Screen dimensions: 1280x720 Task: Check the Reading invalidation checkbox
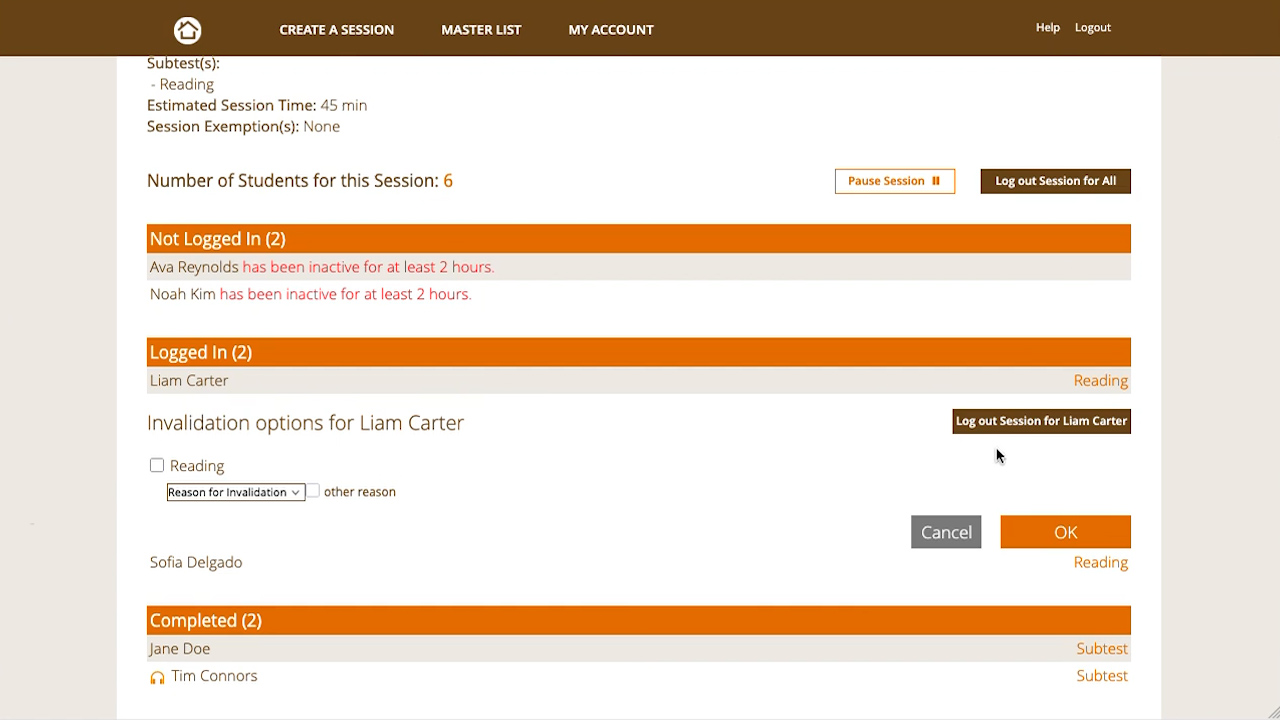point(157,465)
